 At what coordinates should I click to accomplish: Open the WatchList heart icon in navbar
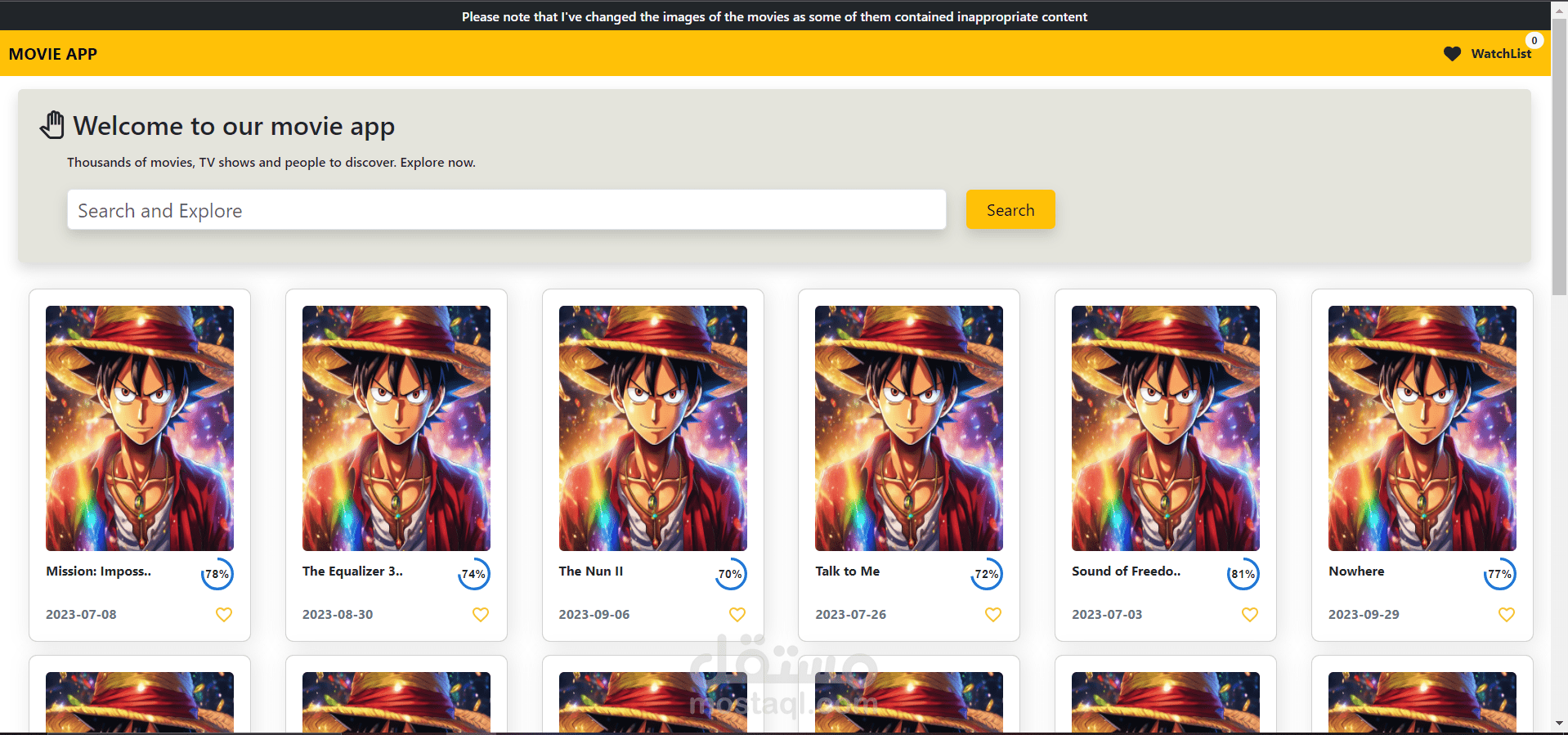pos(1452,54)
